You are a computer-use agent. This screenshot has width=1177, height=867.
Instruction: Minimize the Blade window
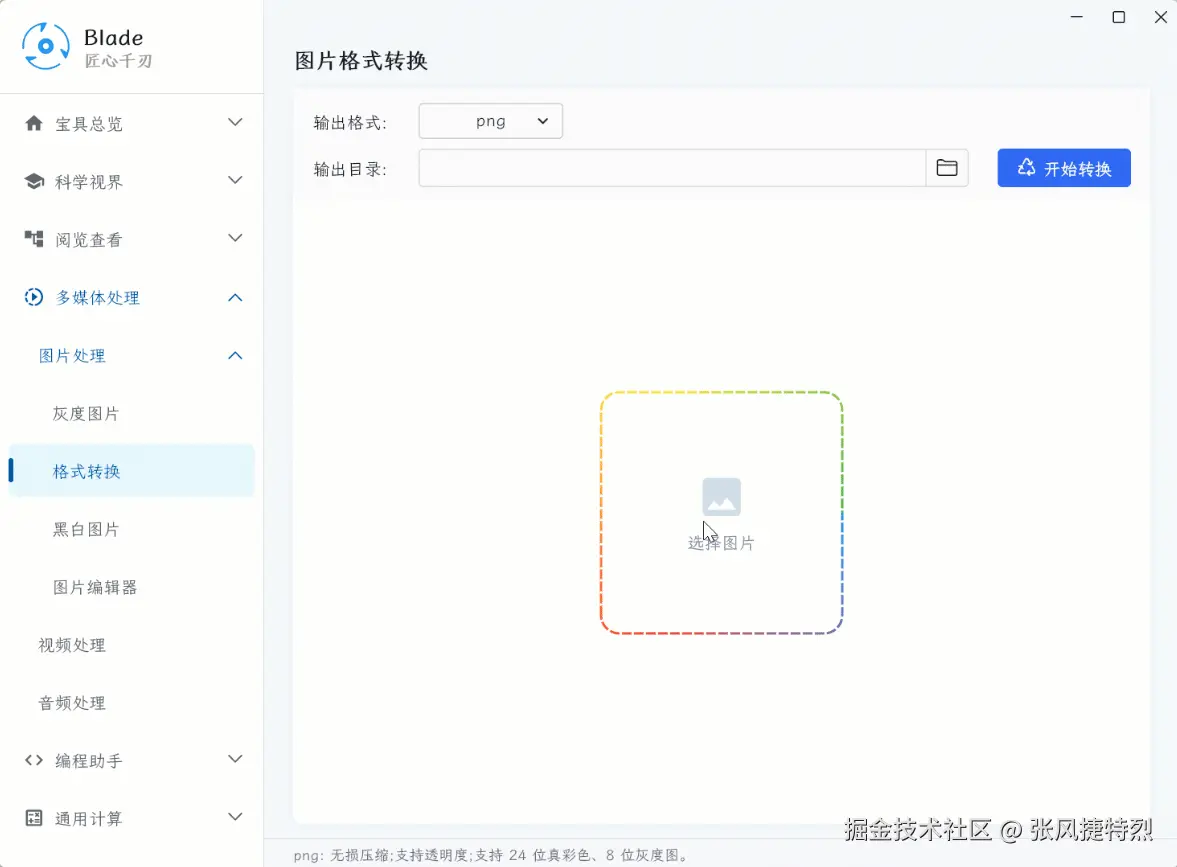pyautogui.click(x=1076, y=17)
